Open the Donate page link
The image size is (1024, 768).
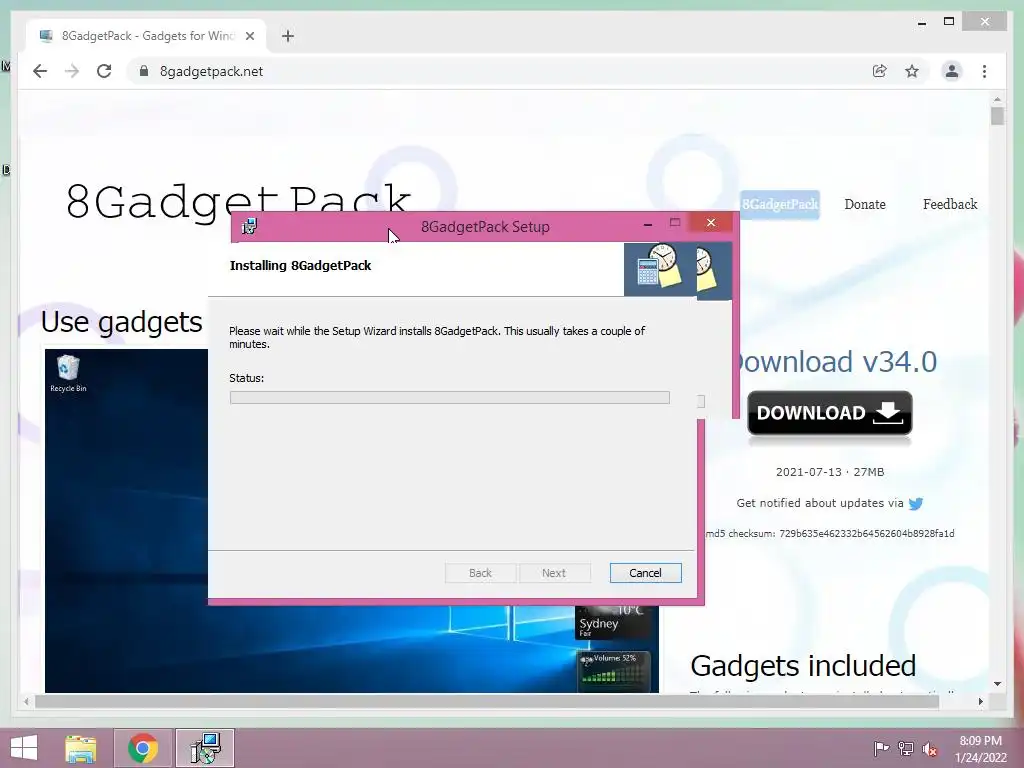coord(865,204)
